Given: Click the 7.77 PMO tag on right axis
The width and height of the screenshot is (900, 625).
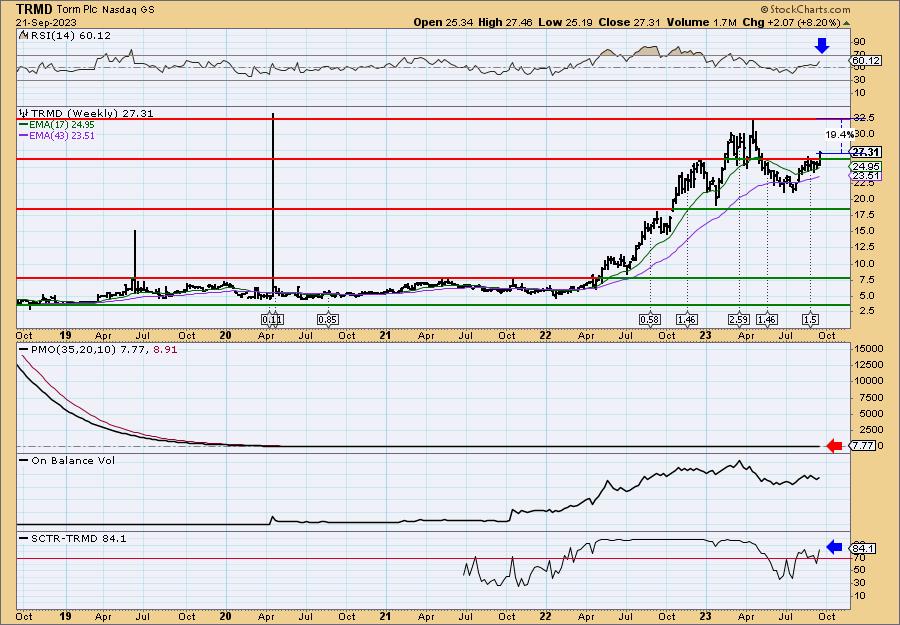Looking at the screenshot, I should coord(863,445).
